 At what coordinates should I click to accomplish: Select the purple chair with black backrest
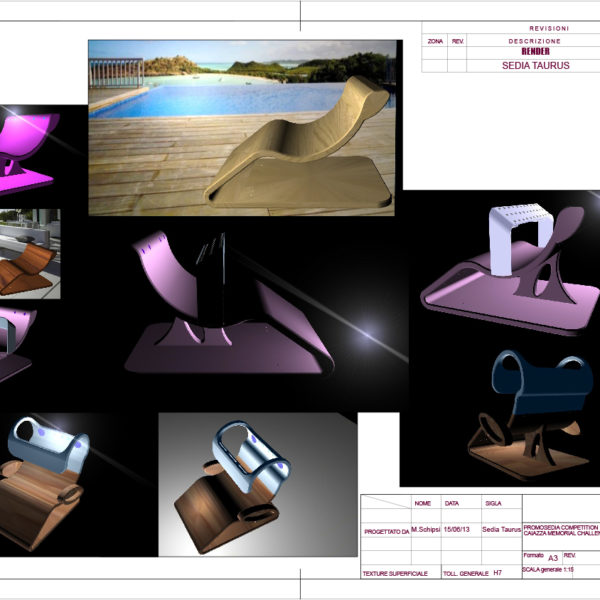[x=230, y=304]
